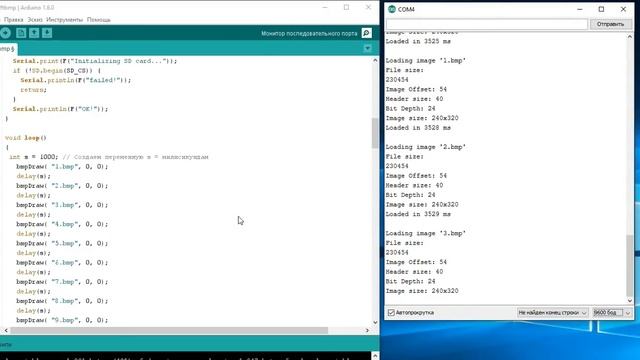Click the 'Loaded in 3528 ms' output line
This screenshot has height=360, width=640.
(x=418, y=128)
